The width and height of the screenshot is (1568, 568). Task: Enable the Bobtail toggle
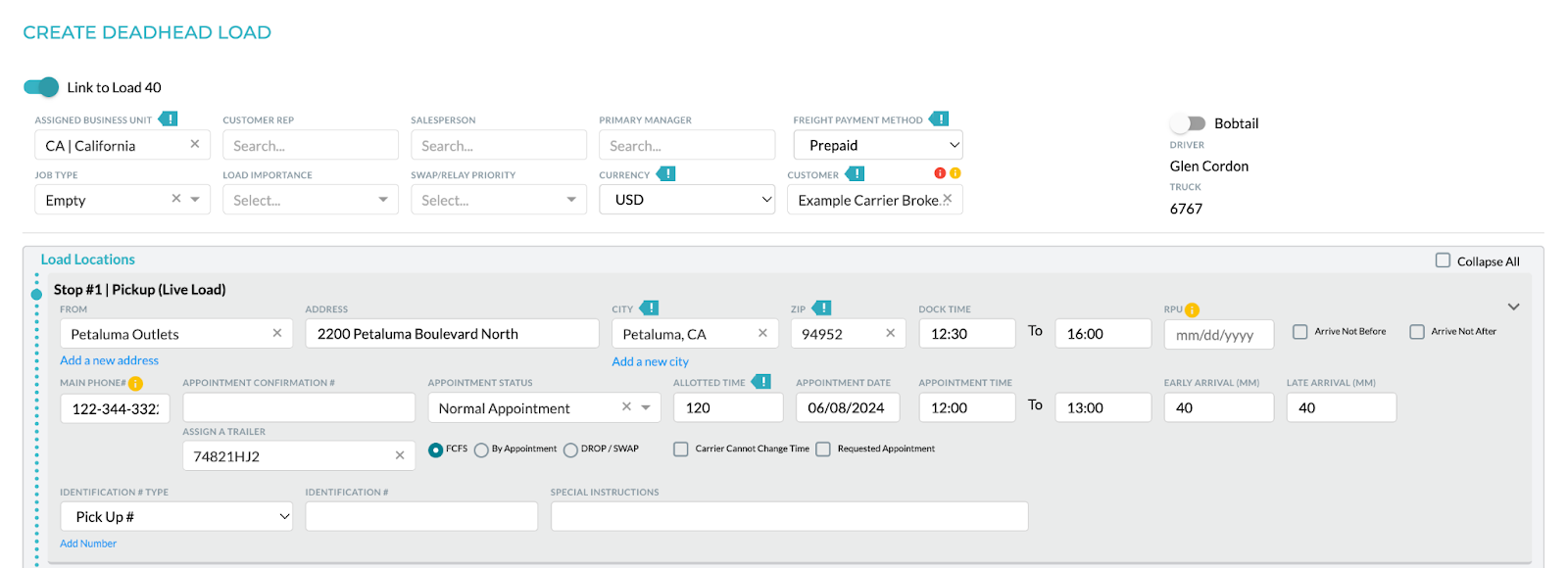(x=1188, y=123)
